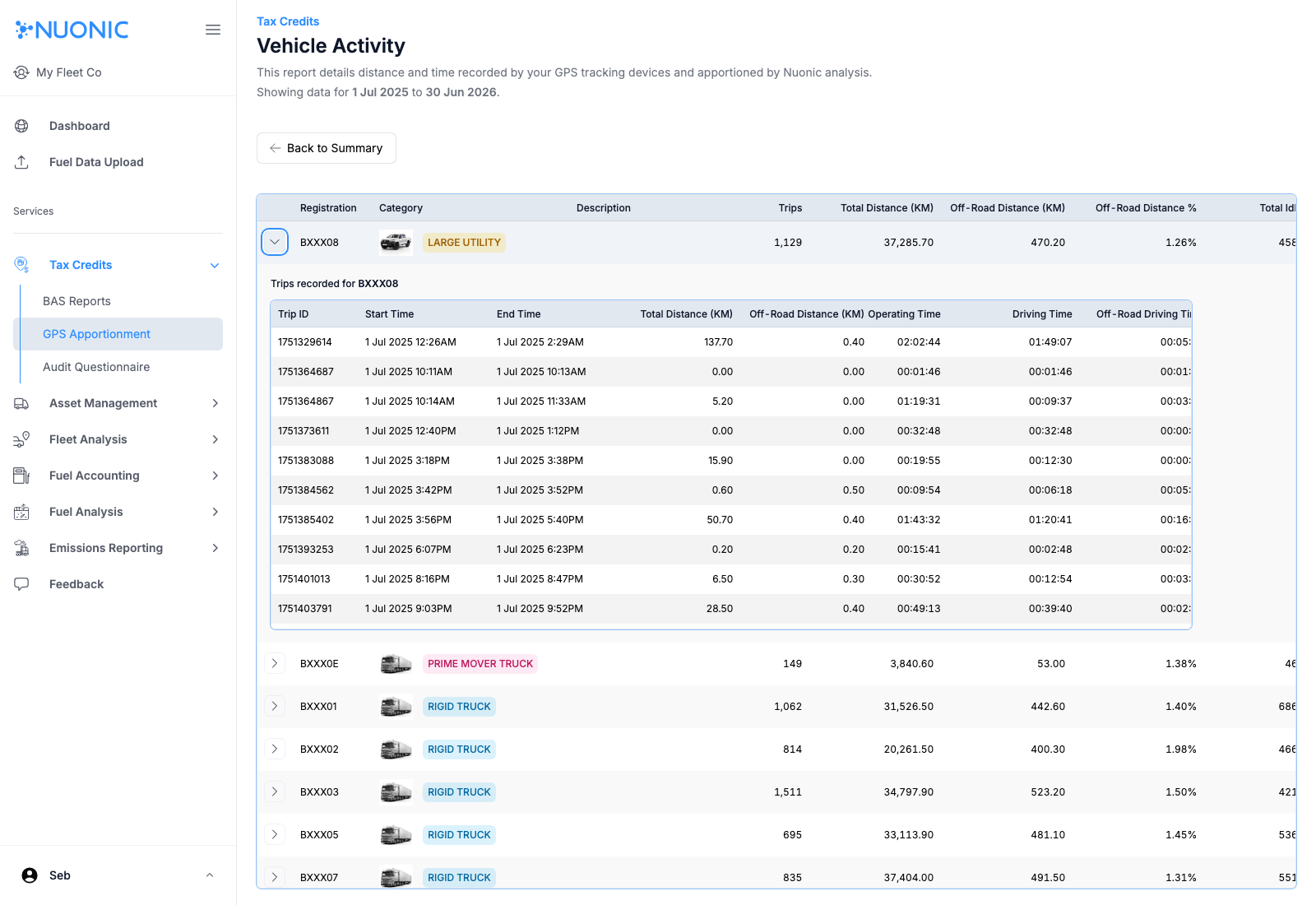
Task: Open the Audit Questionnaire page
Action: (96, 367)
